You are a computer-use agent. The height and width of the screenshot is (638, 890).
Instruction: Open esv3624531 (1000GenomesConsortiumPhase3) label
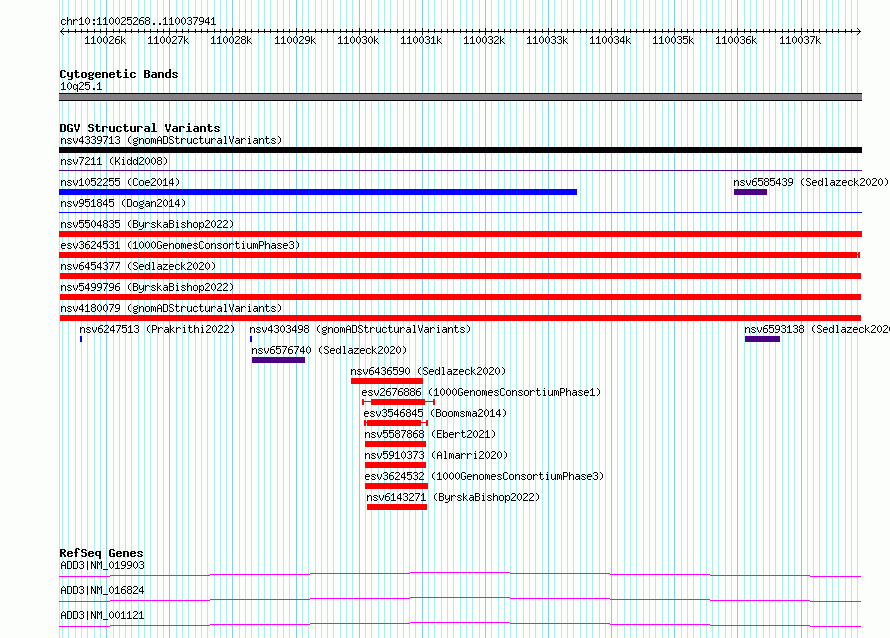pos(180,245)
